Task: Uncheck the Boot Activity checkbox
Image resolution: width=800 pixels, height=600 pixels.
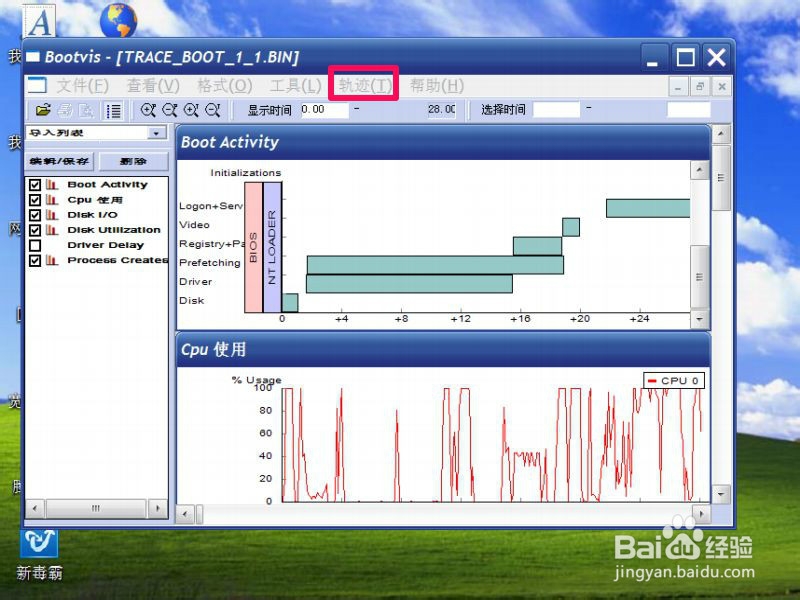Action: point(35,185)
